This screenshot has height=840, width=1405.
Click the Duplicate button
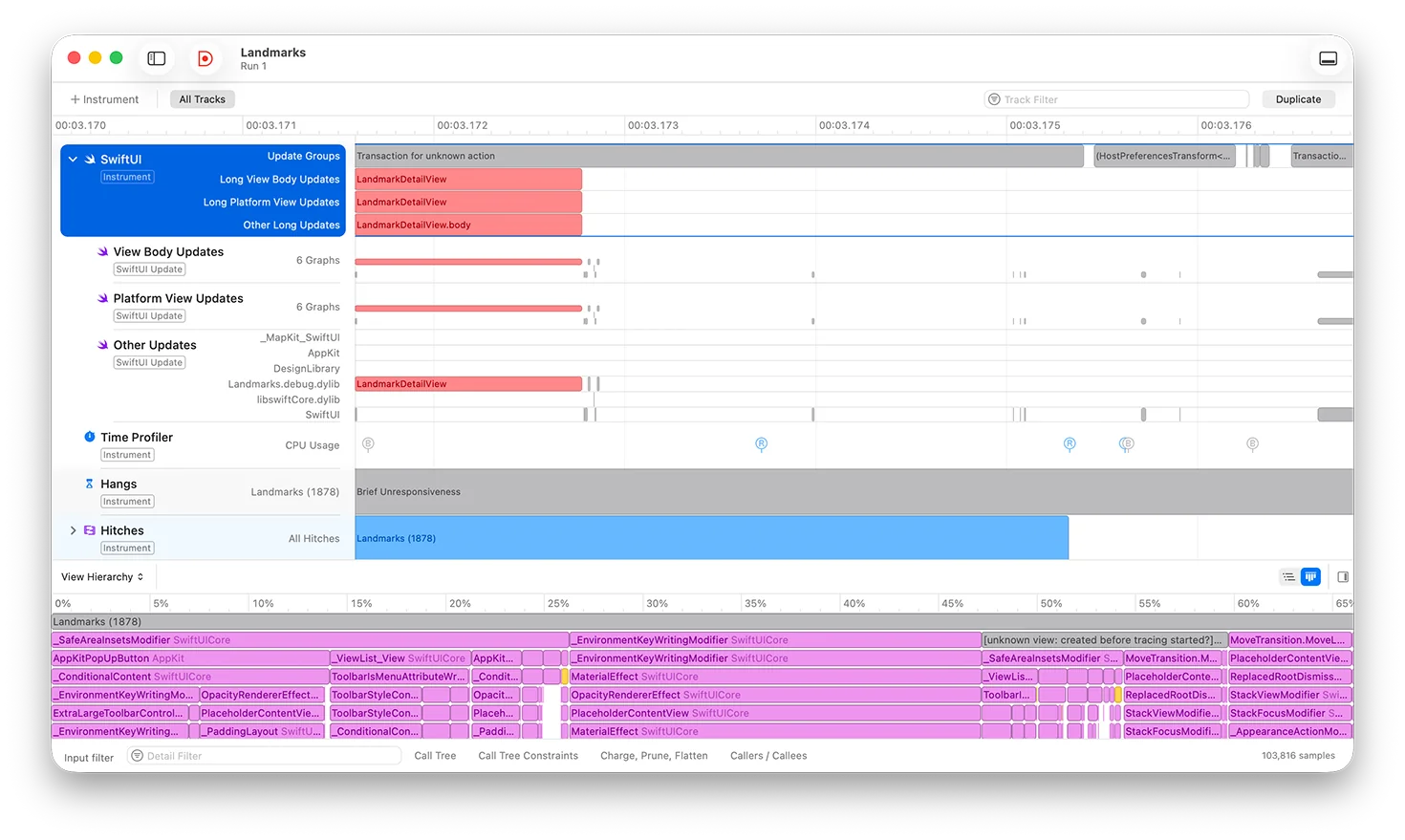[1298, 99]
